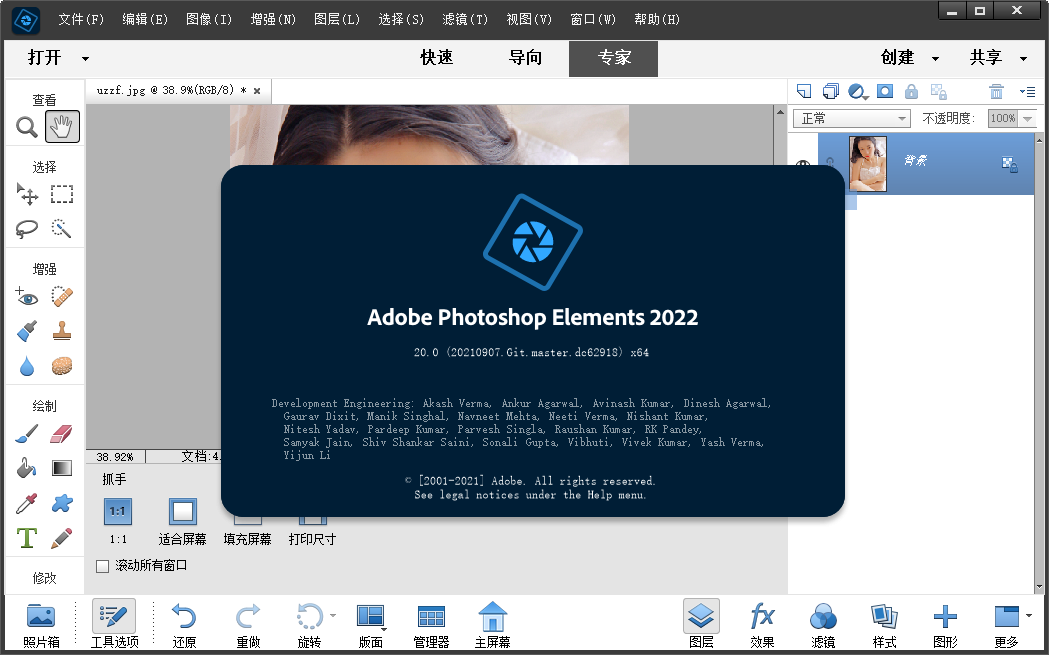Toggle visibility of the 背景 layer
Image resolution: width=1049 pixels, height=655 pixels.
(803, 163)
